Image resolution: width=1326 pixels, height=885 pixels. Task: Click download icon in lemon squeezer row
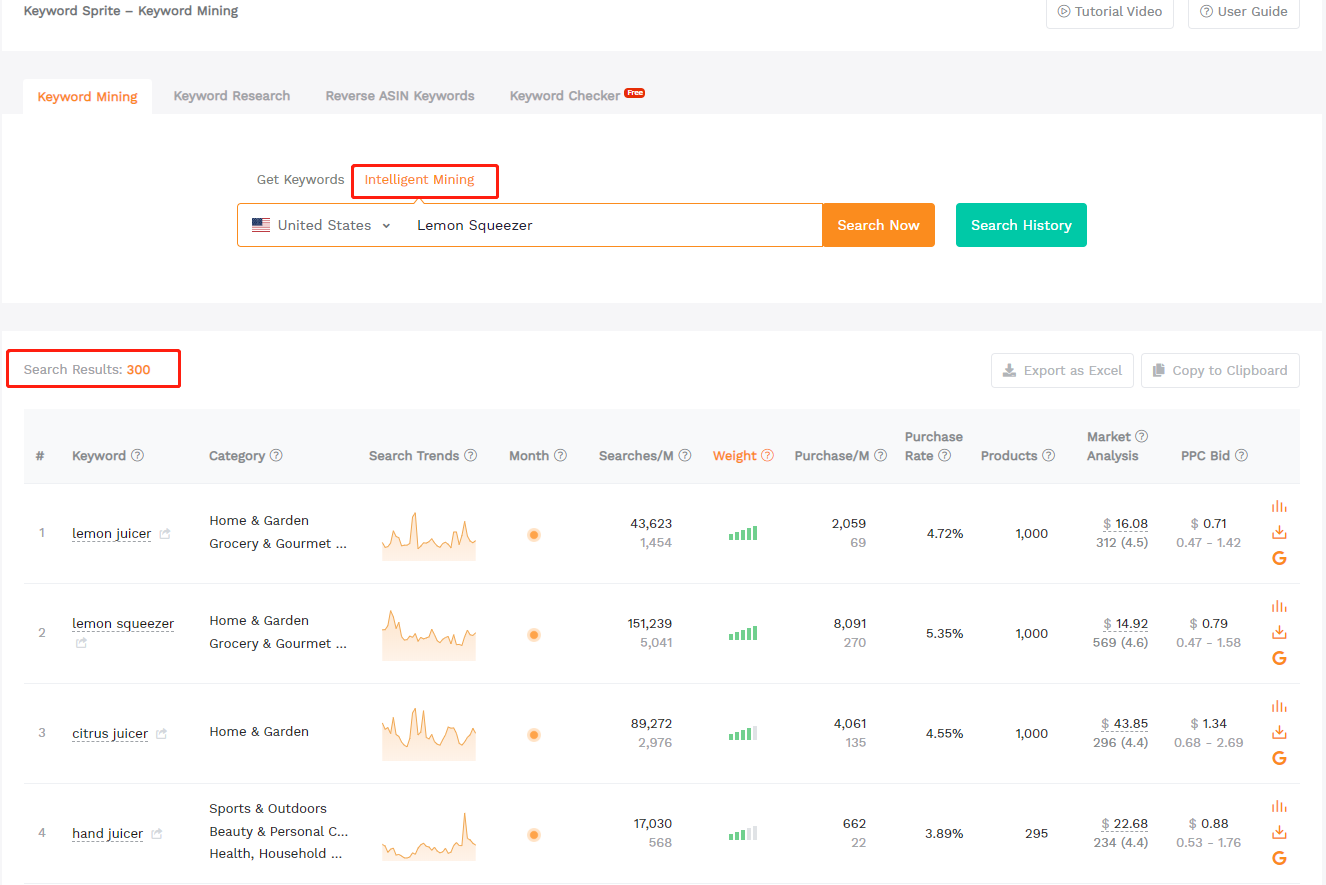1279,632
